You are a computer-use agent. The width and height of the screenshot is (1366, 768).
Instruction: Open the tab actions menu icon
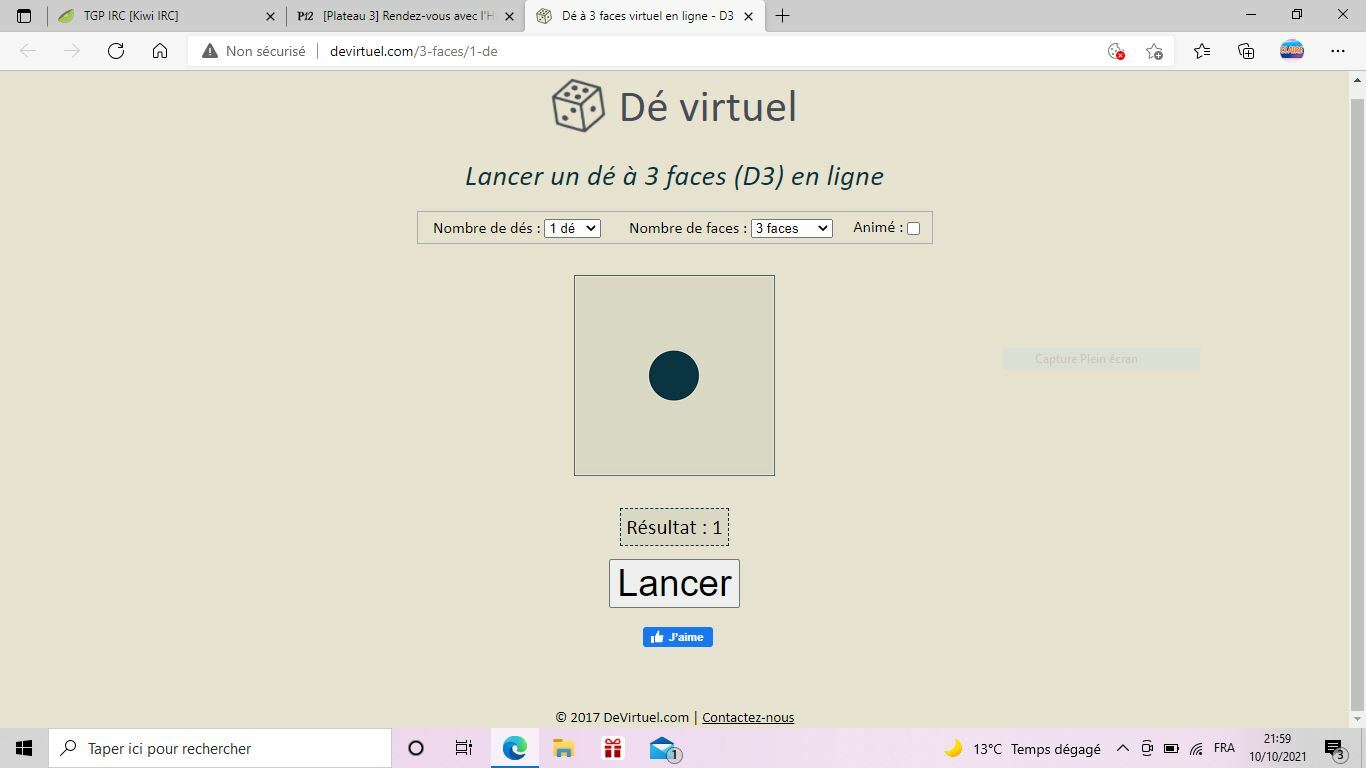pos(24,16)
